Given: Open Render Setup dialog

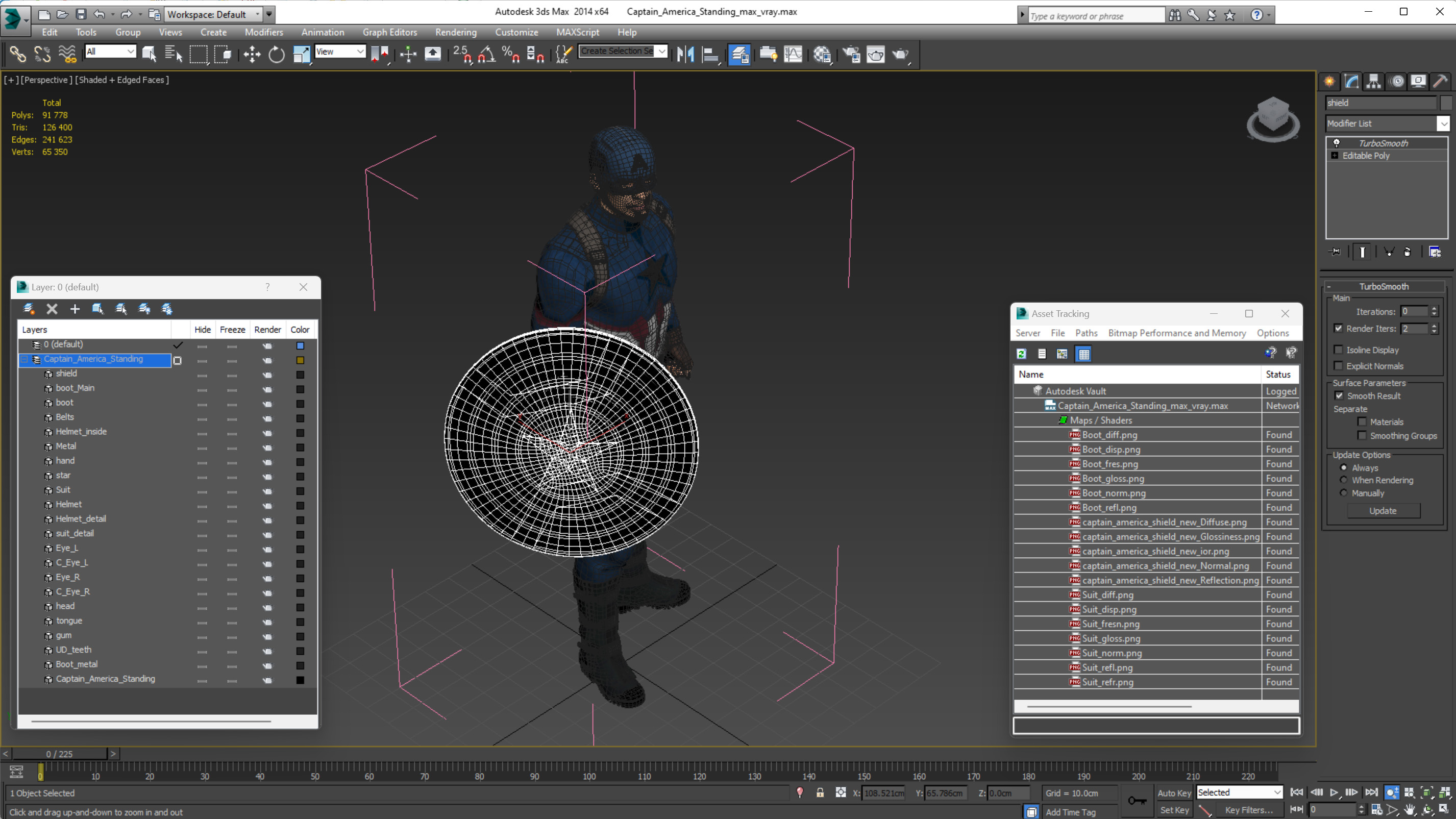Looking at the screenshot, I should [851, 54].
